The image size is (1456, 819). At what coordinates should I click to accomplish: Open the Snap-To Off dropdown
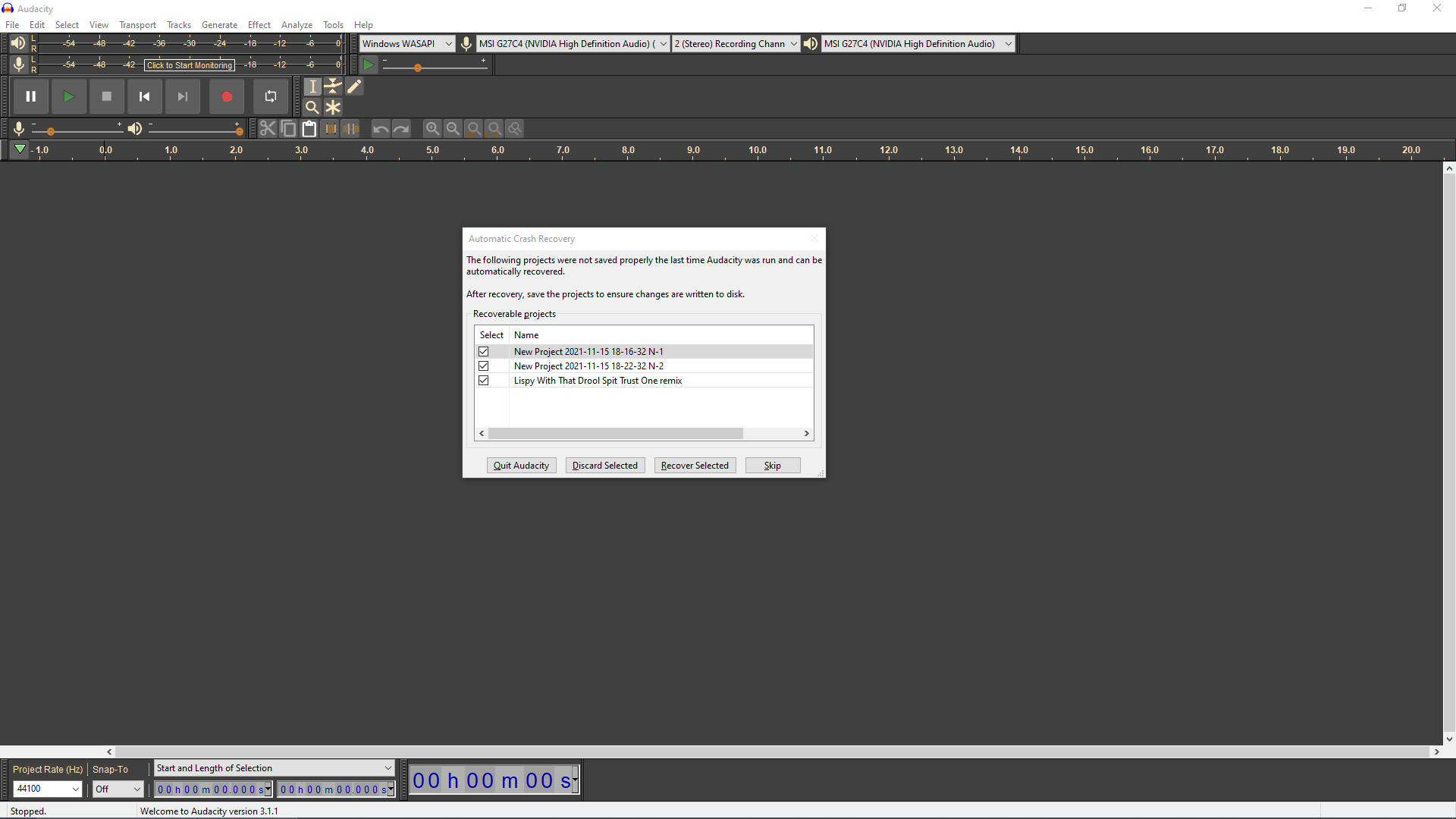(118, 789)
